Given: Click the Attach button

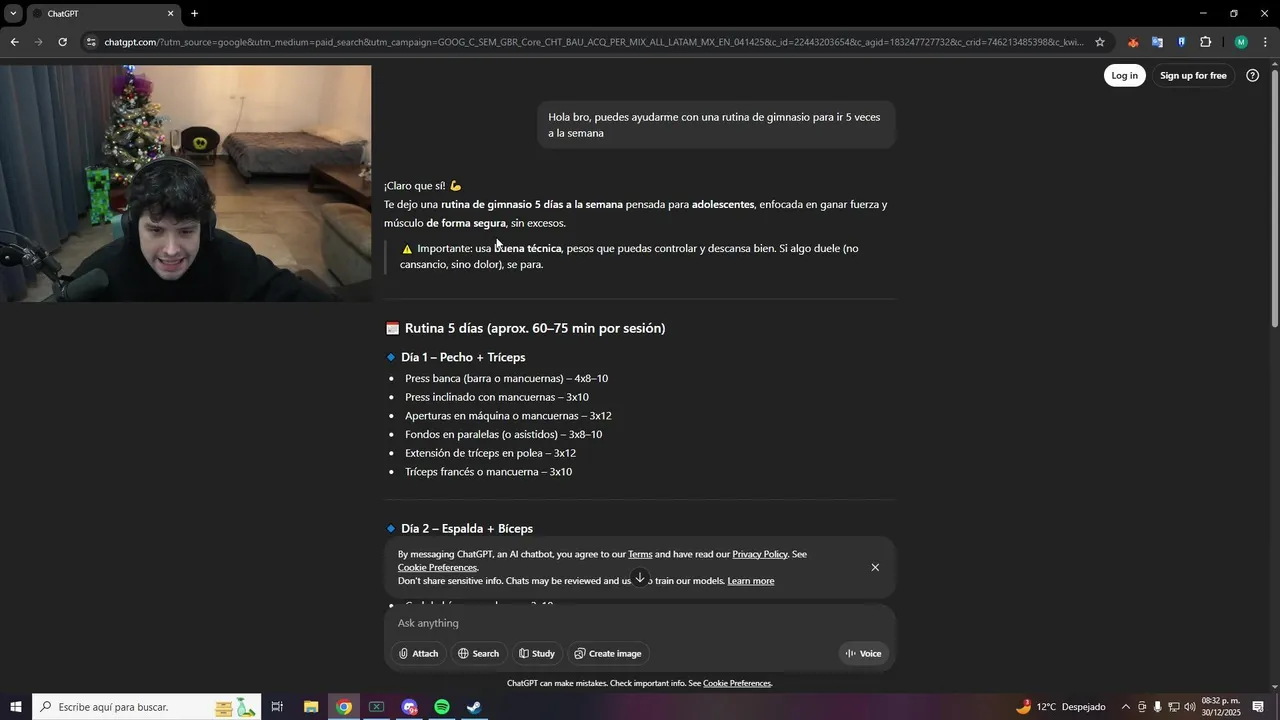Looking at the screenshot, I should coord(418,654).
